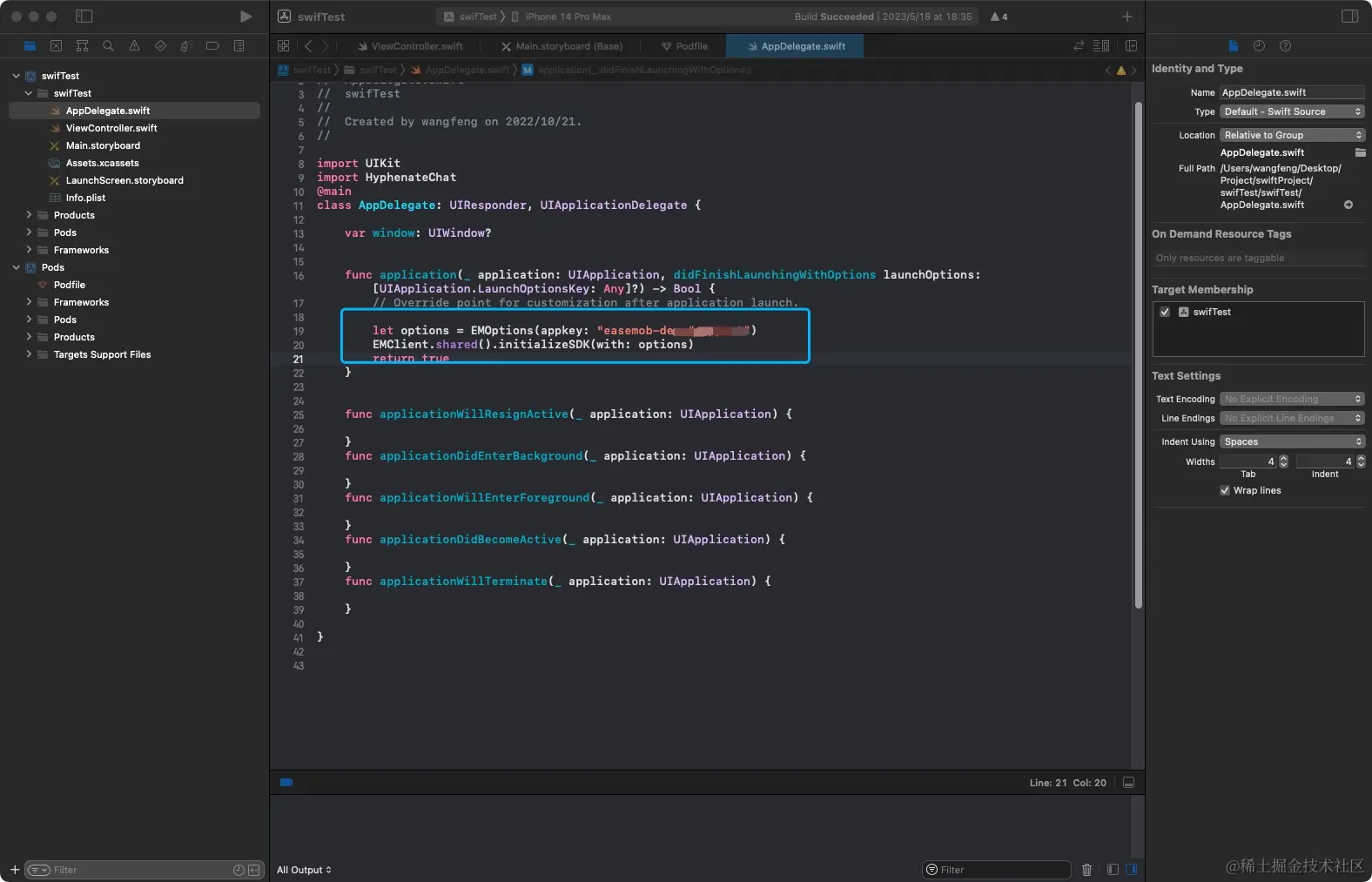This screenshot has width=1372, height=882.
Task: Add new file with navigator plus button
Action: point(15,870)
